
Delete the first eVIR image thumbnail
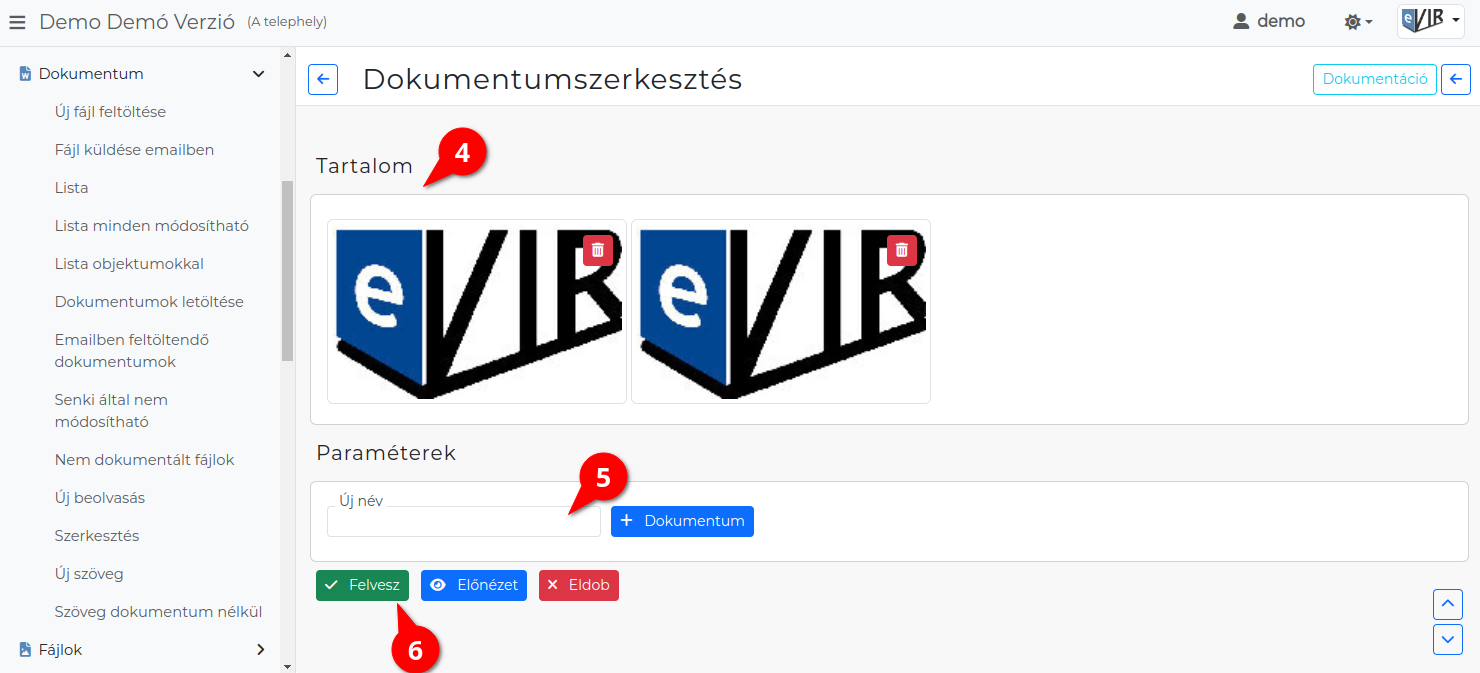[x=598, y=250]
